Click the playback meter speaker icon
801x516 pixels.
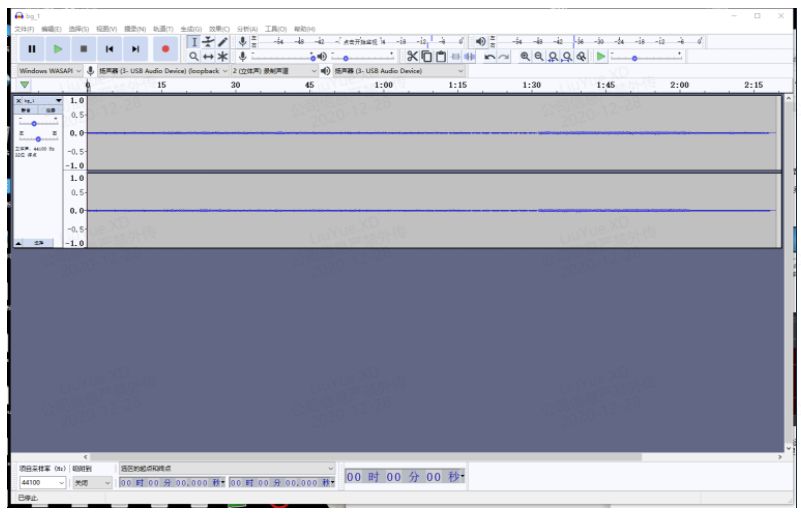481,41
